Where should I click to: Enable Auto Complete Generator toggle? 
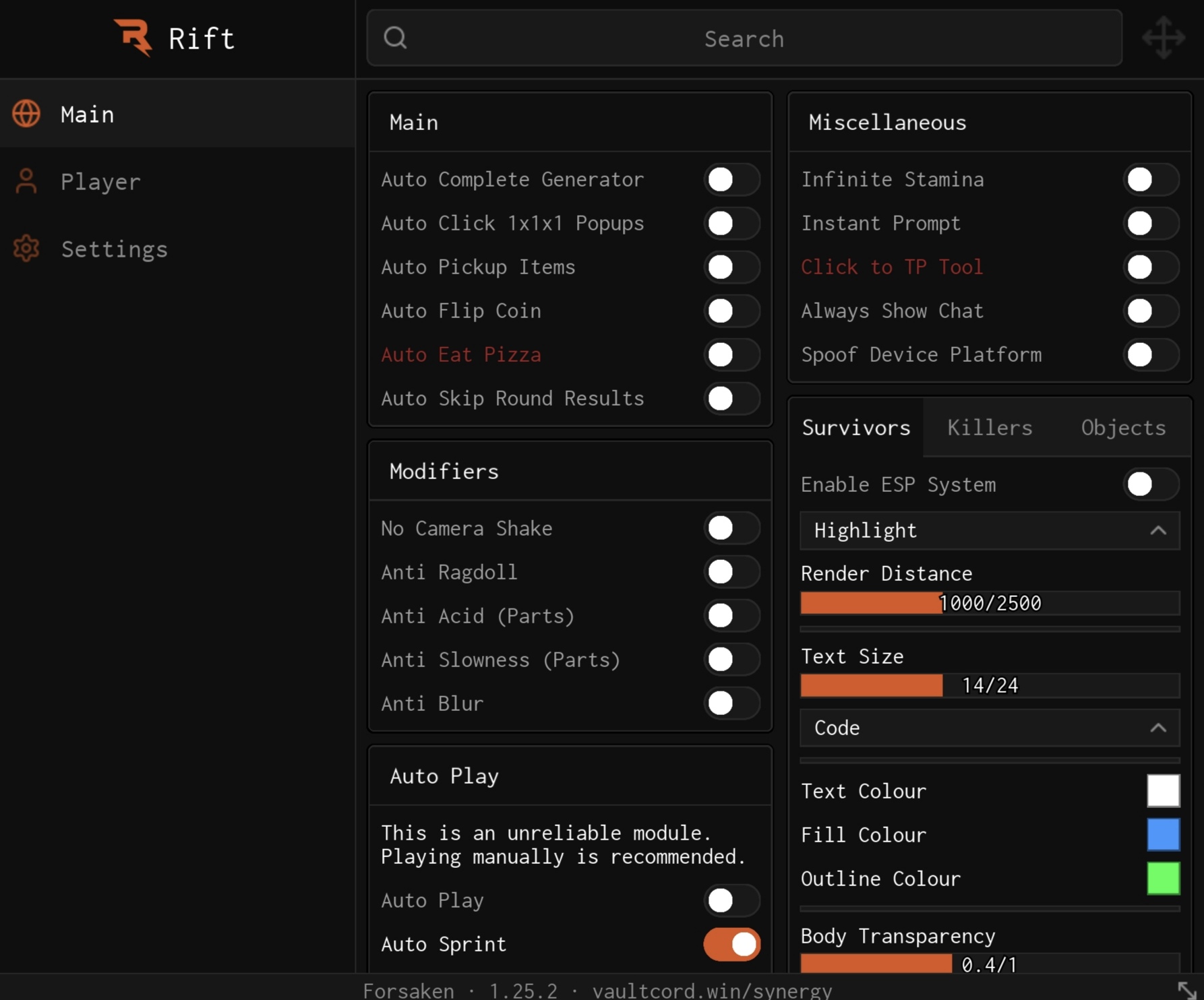[731, 180]
